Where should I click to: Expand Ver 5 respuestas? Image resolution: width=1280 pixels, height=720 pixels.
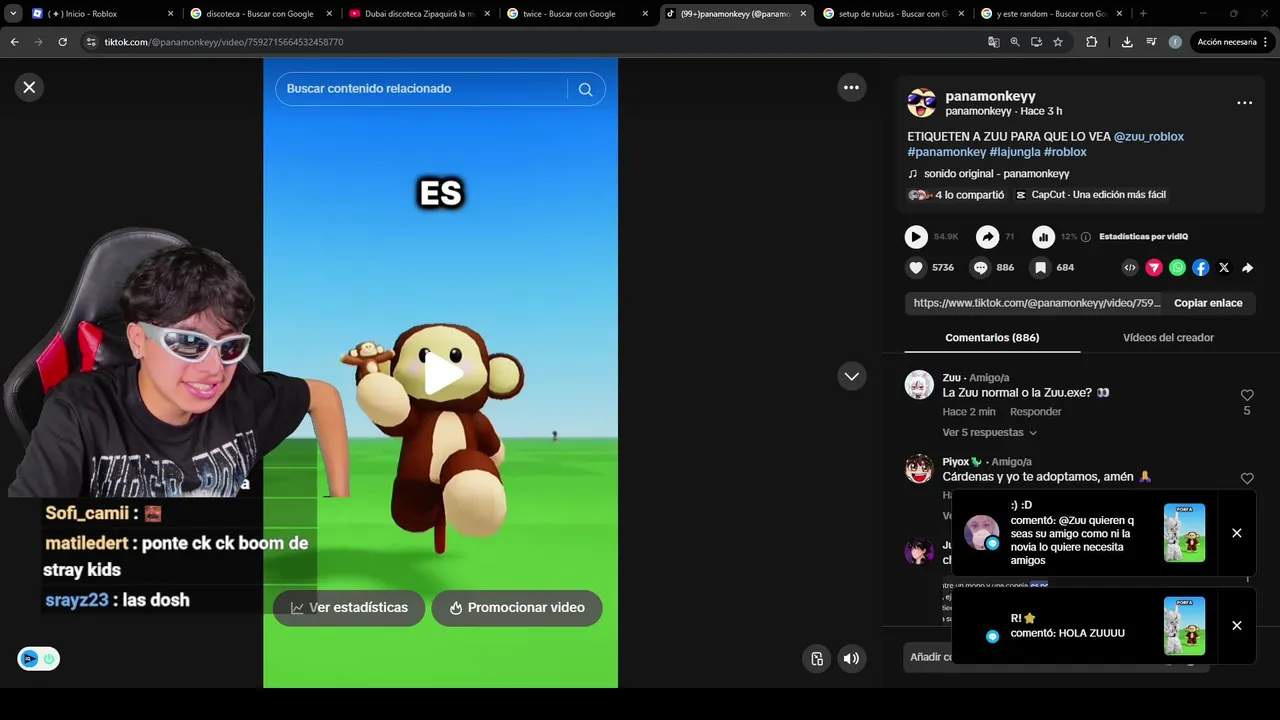[989, 433]
